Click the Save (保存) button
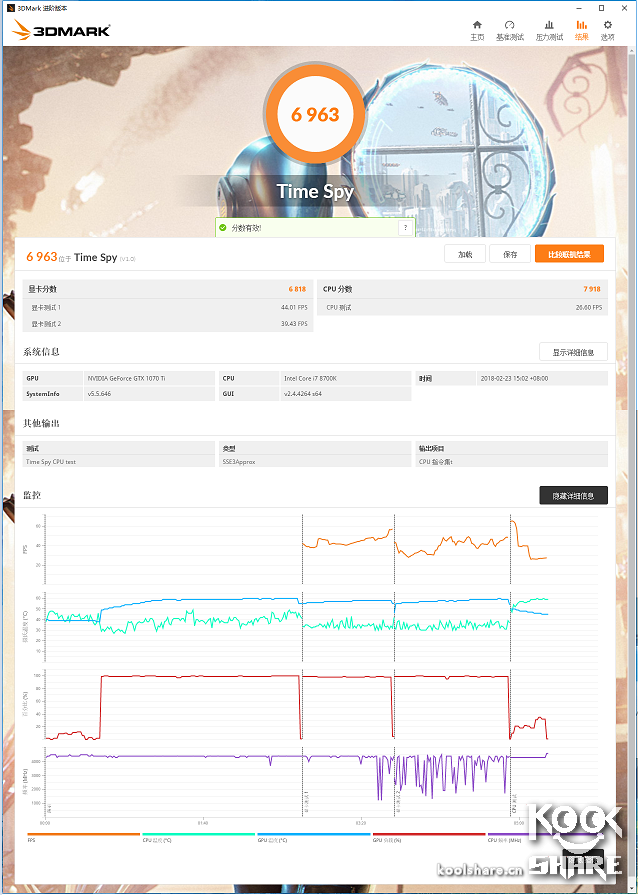 pos(510,255)
